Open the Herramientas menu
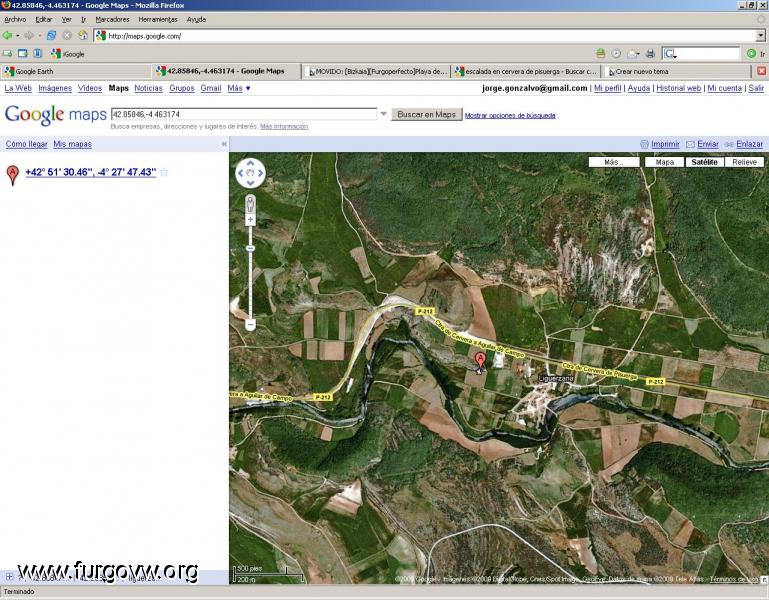The width and height of the screenshot is (769, 600). click(158, 20)
